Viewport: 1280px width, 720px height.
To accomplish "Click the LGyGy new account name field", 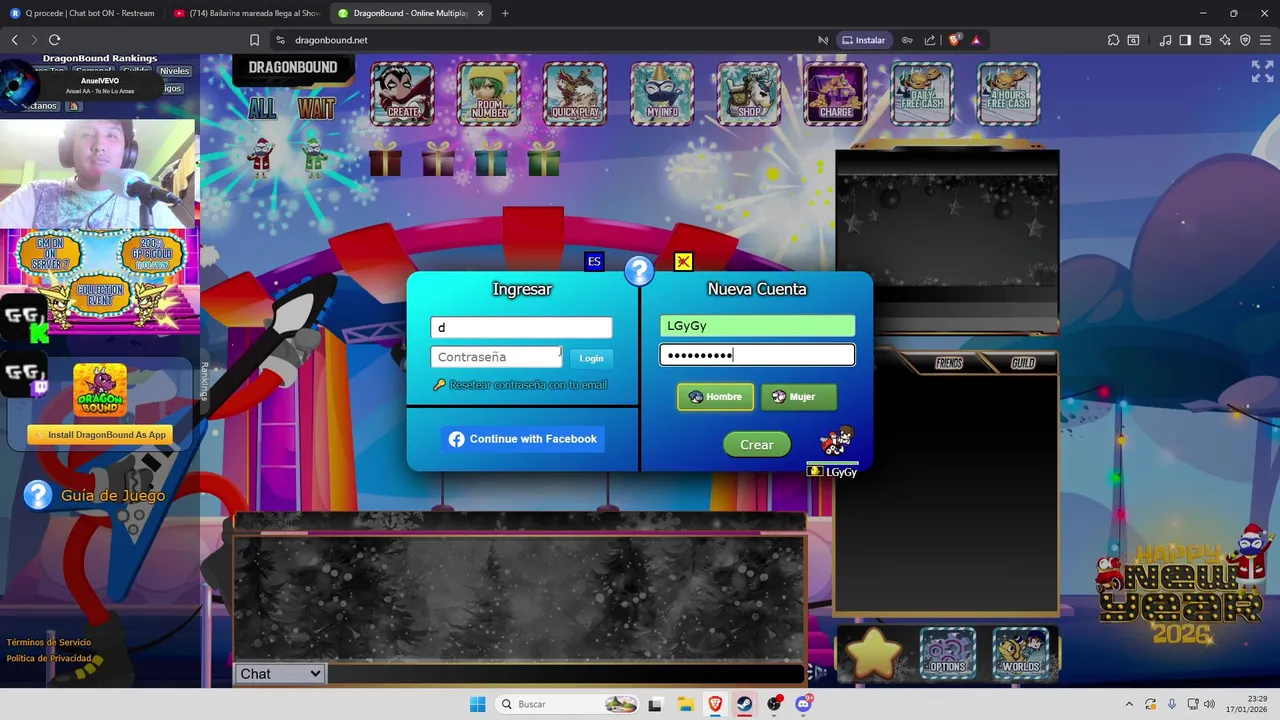I will [757, 326].
